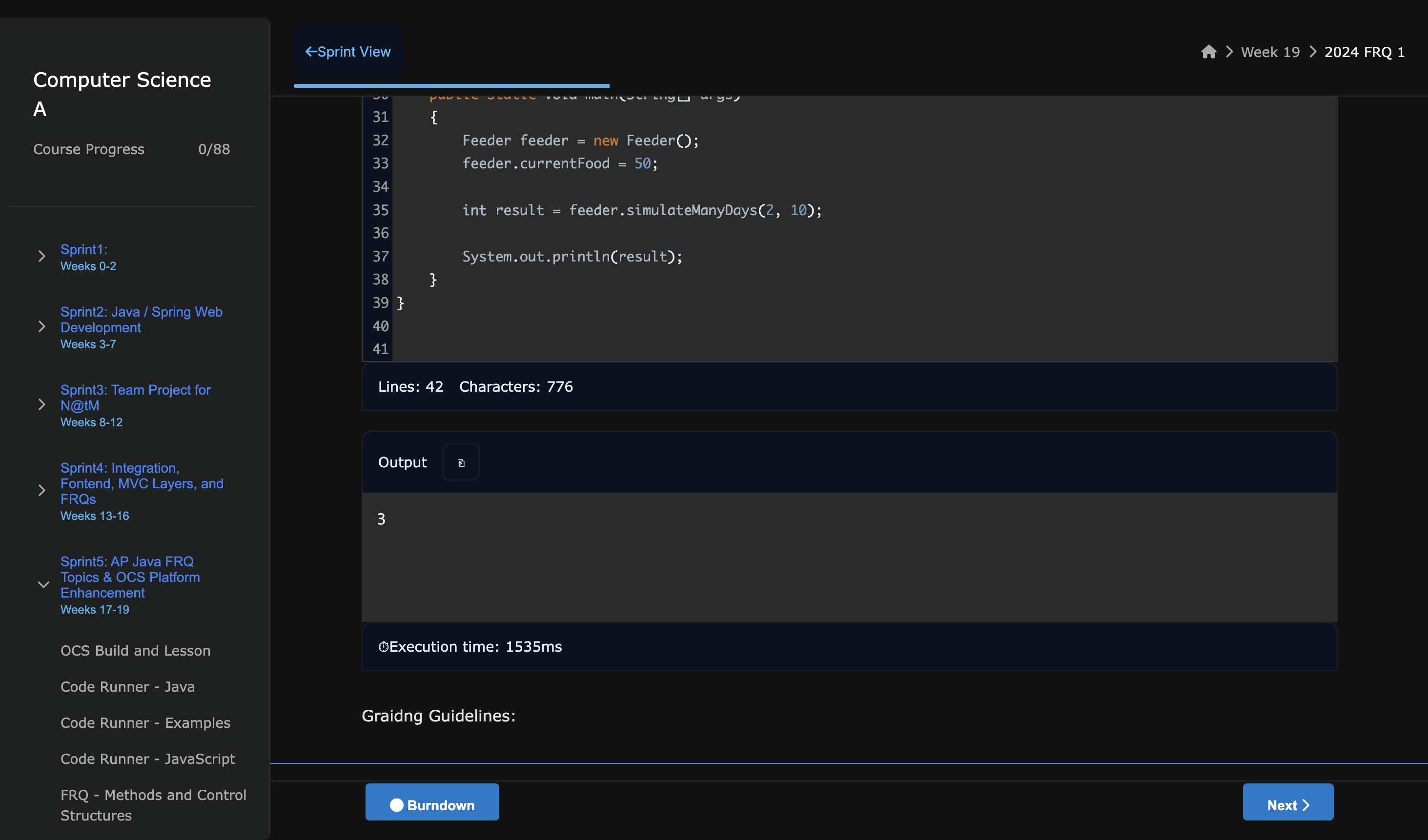This screenshot has height=840, width=1428.
Task: Click the clock icon beside Execution time
Action: [x=384, y=647]
